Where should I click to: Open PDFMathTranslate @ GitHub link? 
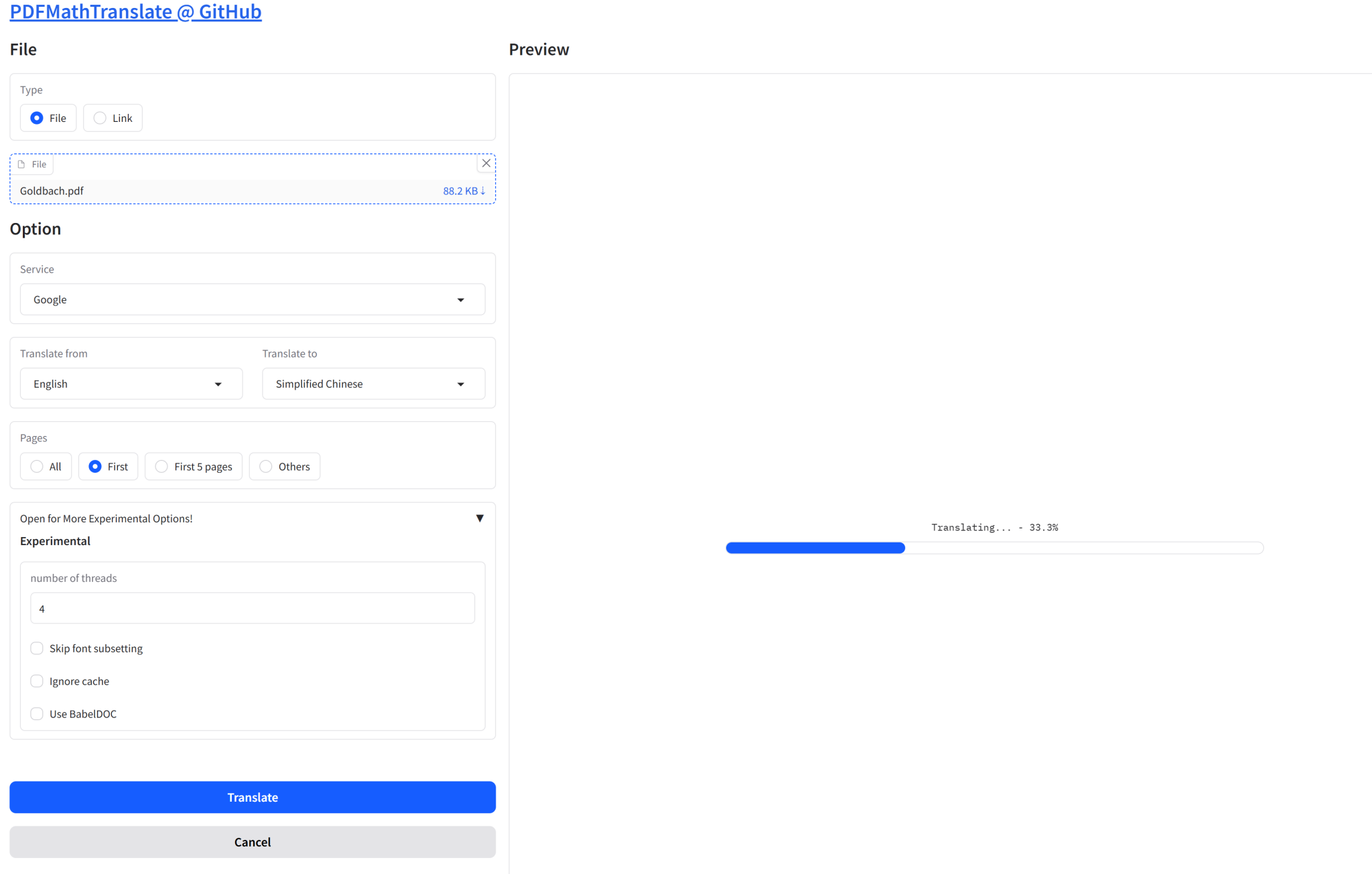coord(135,11)
